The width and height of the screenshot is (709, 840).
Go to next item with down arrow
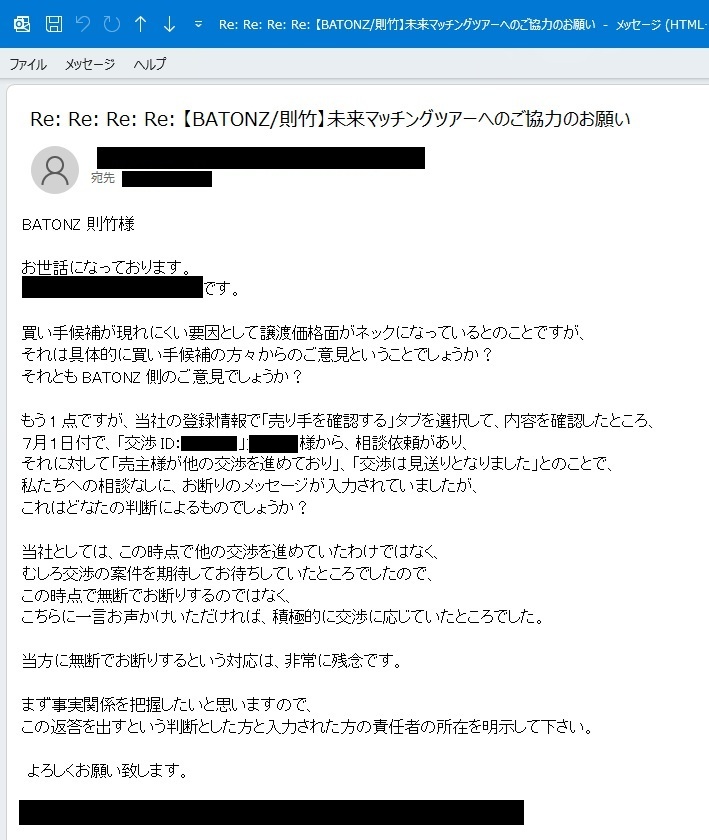point(169,24)
